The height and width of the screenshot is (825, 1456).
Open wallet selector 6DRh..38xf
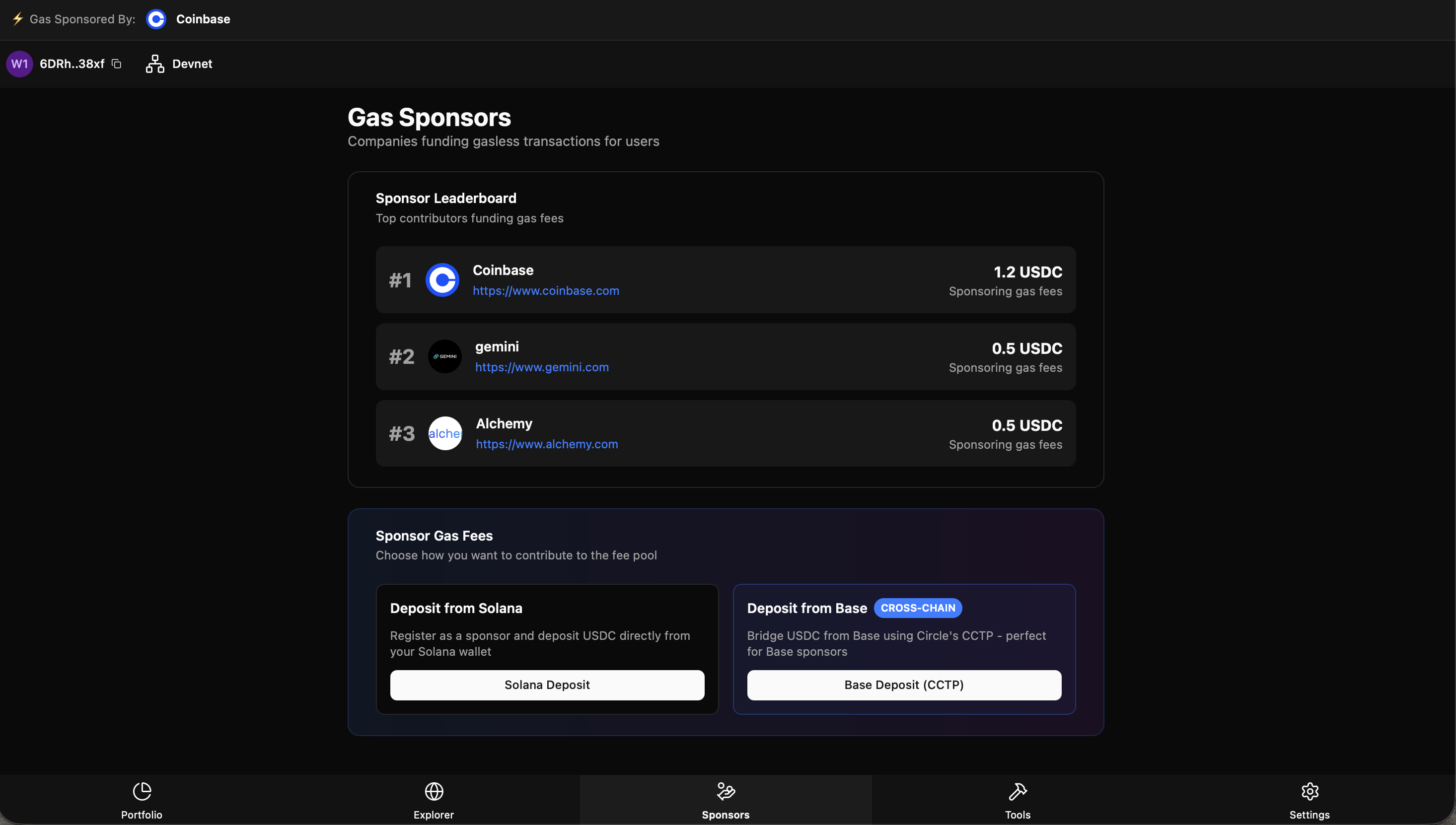click(x=72, y=64)
